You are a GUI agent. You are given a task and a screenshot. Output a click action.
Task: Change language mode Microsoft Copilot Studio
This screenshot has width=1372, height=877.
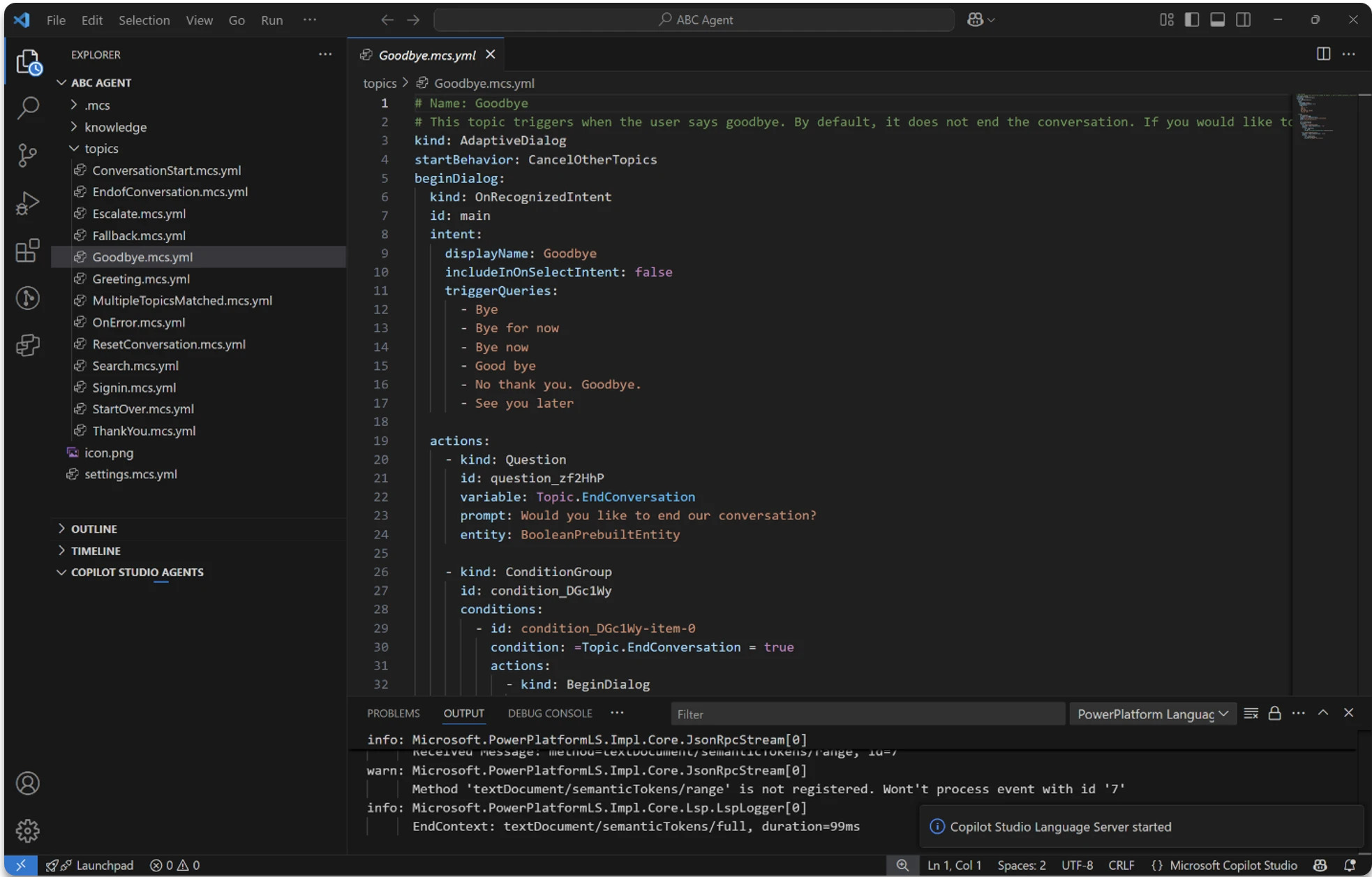[1233, 865]
